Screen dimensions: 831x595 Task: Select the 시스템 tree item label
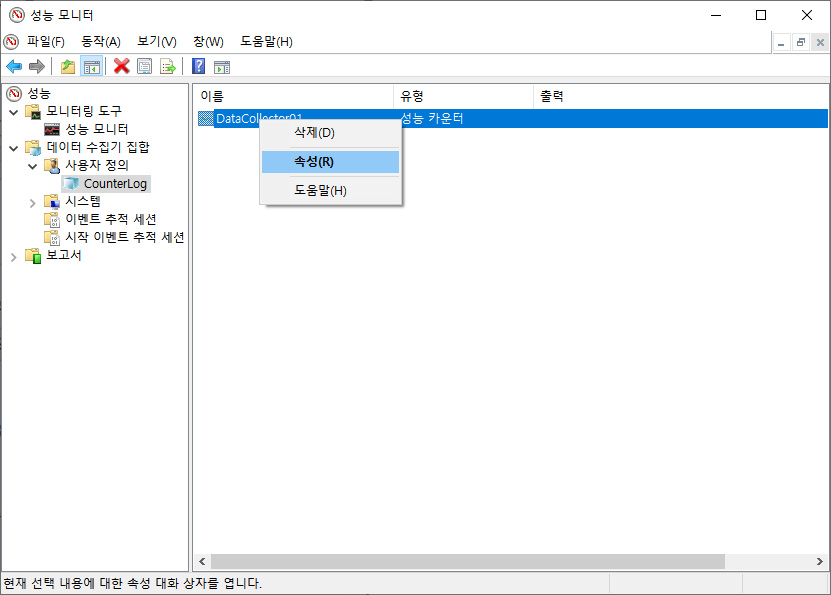[x=83, y=201]
